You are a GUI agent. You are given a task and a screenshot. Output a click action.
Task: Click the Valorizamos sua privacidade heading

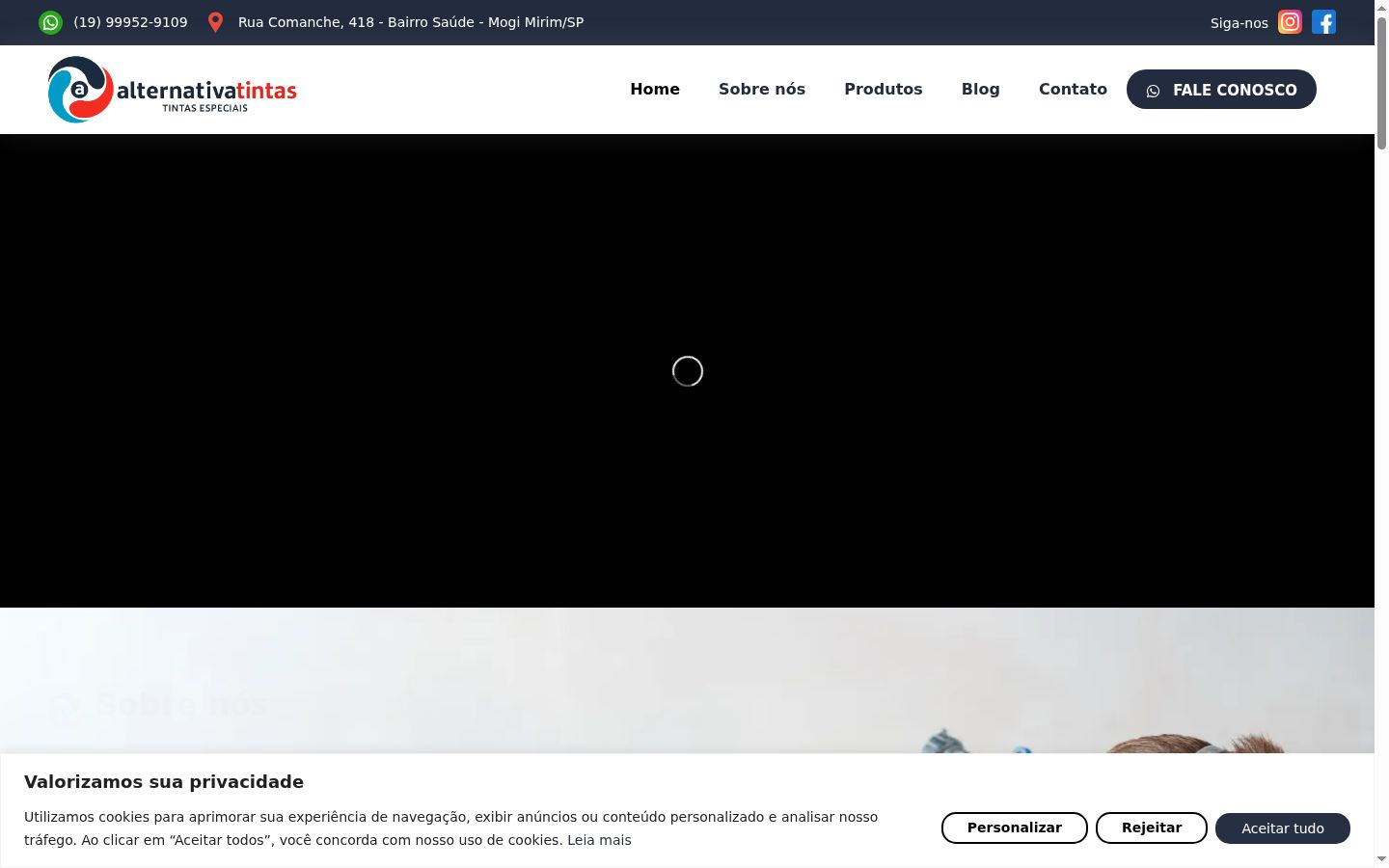164,782
